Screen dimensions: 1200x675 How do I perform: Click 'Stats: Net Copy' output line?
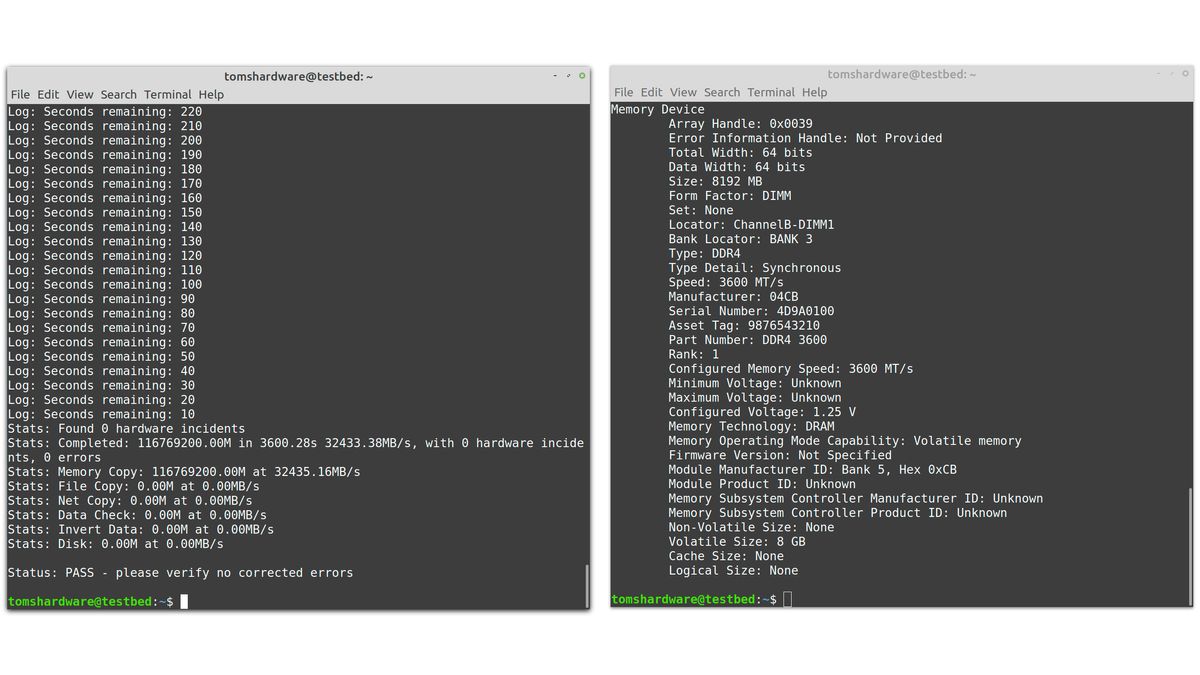(x=130, y=501)
